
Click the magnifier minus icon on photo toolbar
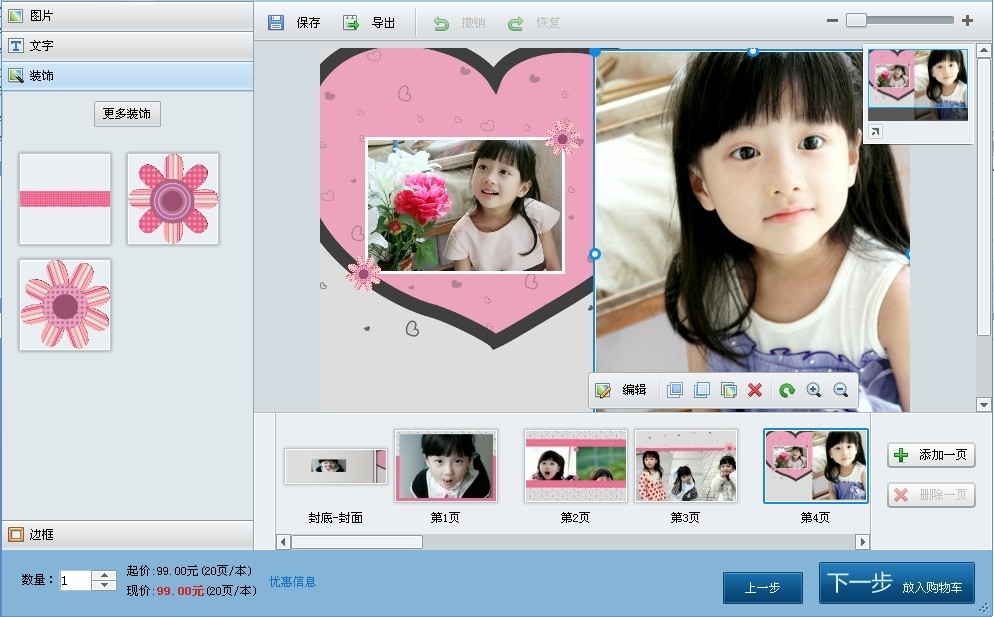(840, 390)
